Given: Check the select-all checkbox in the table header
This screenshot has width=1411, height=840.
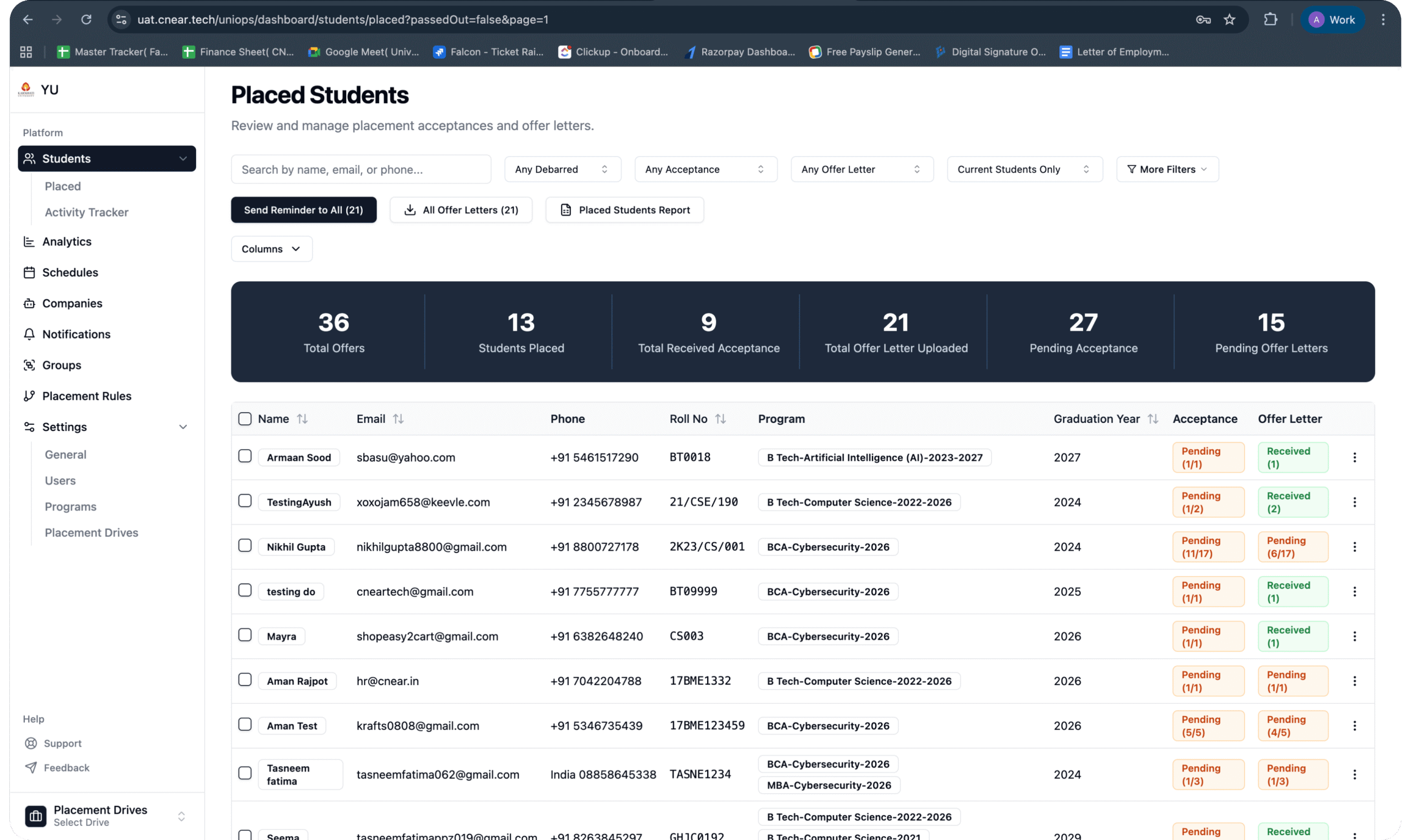Looking at the screenshot, I should (245, 419).
